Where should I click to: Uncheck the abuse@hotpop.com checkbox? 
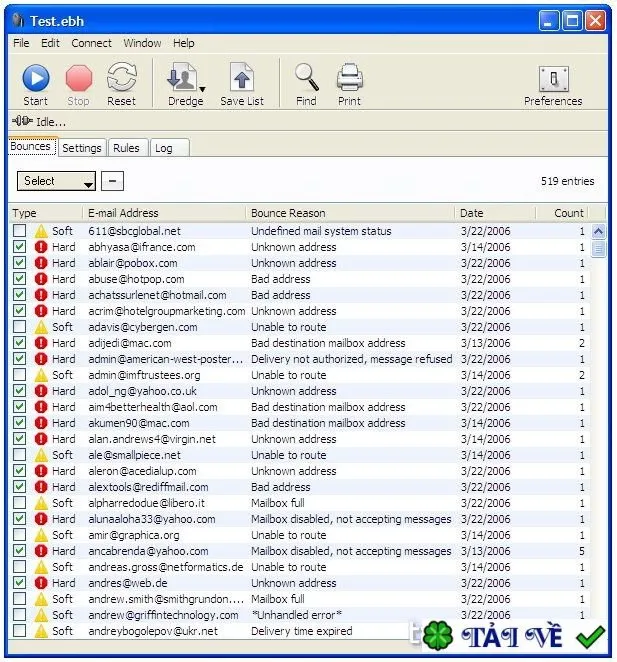tap(19, 279)
